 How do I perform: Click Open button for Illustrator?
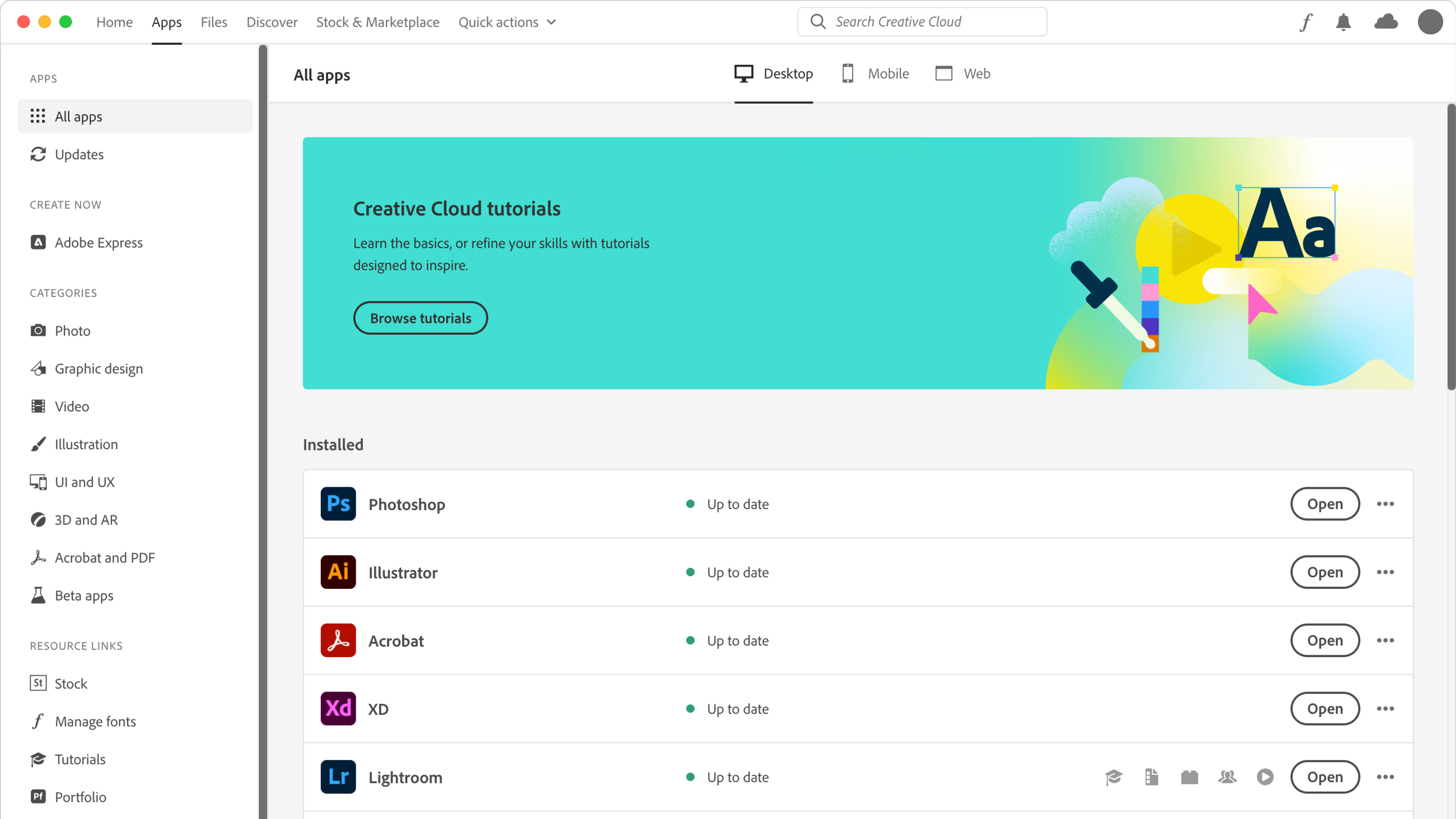click(x=1325, y=572)
